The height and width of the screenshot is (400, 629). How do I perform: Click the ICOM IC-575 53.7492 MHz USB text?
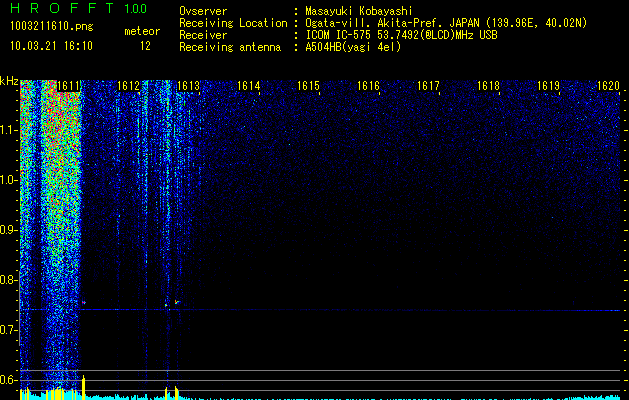[x=401, y=35]
